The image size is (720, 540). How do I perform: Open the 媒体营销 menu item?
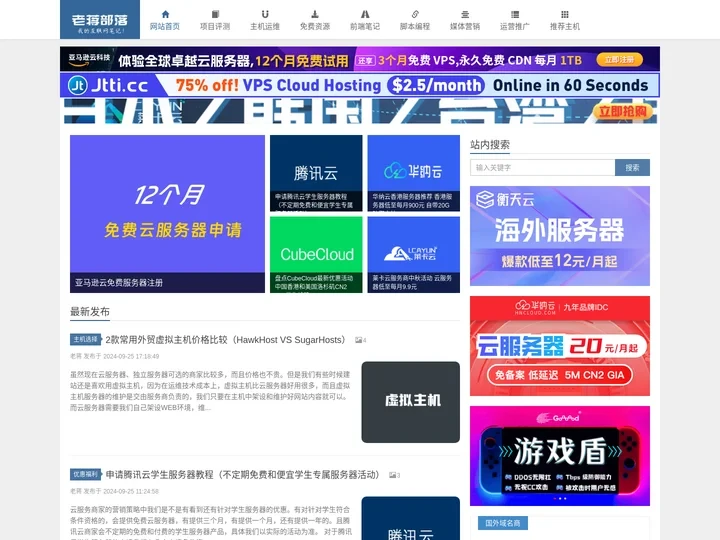pyautogui.click(x=465, y=27)
